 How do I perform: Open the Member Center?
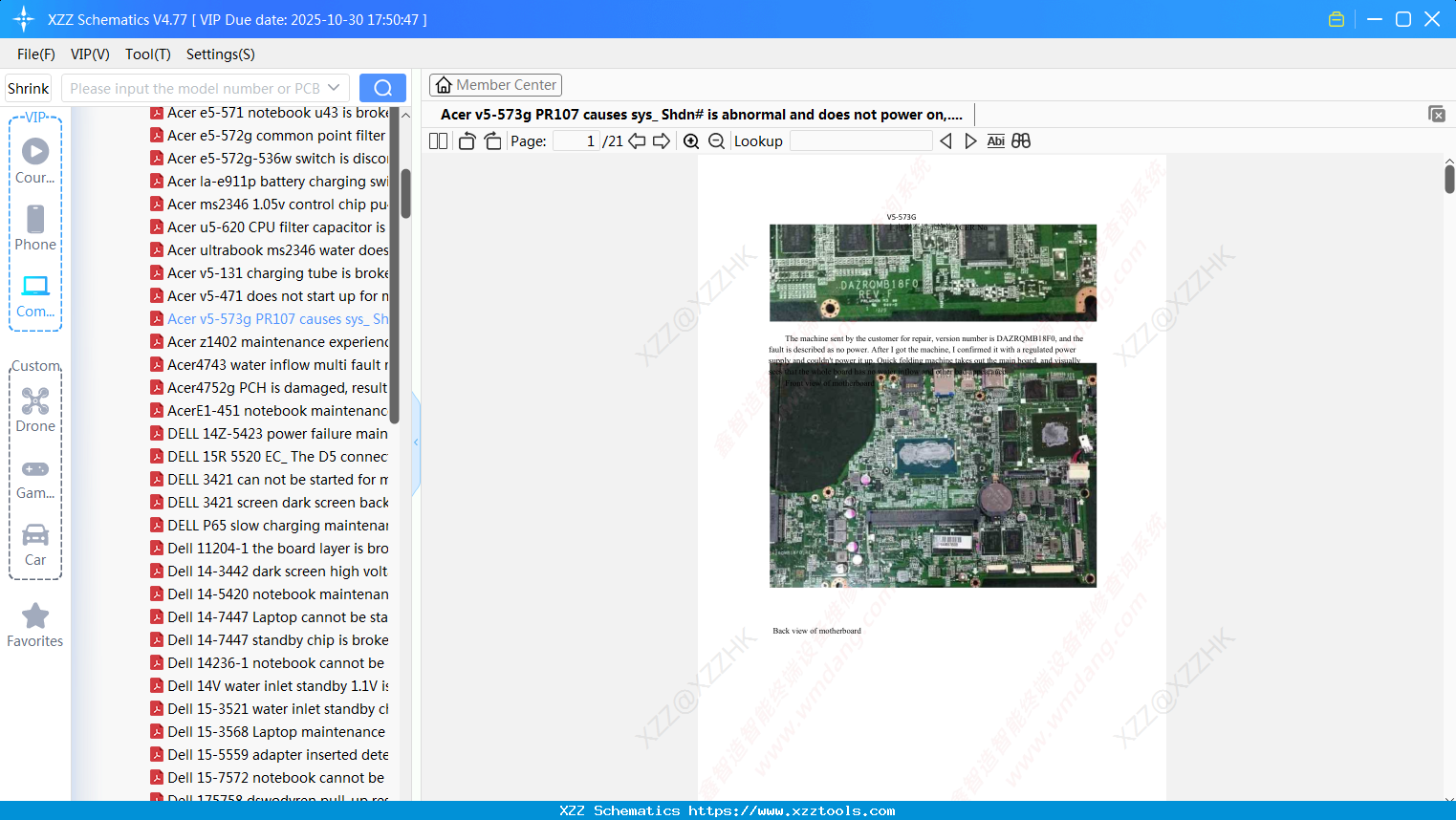coord(495,85)
